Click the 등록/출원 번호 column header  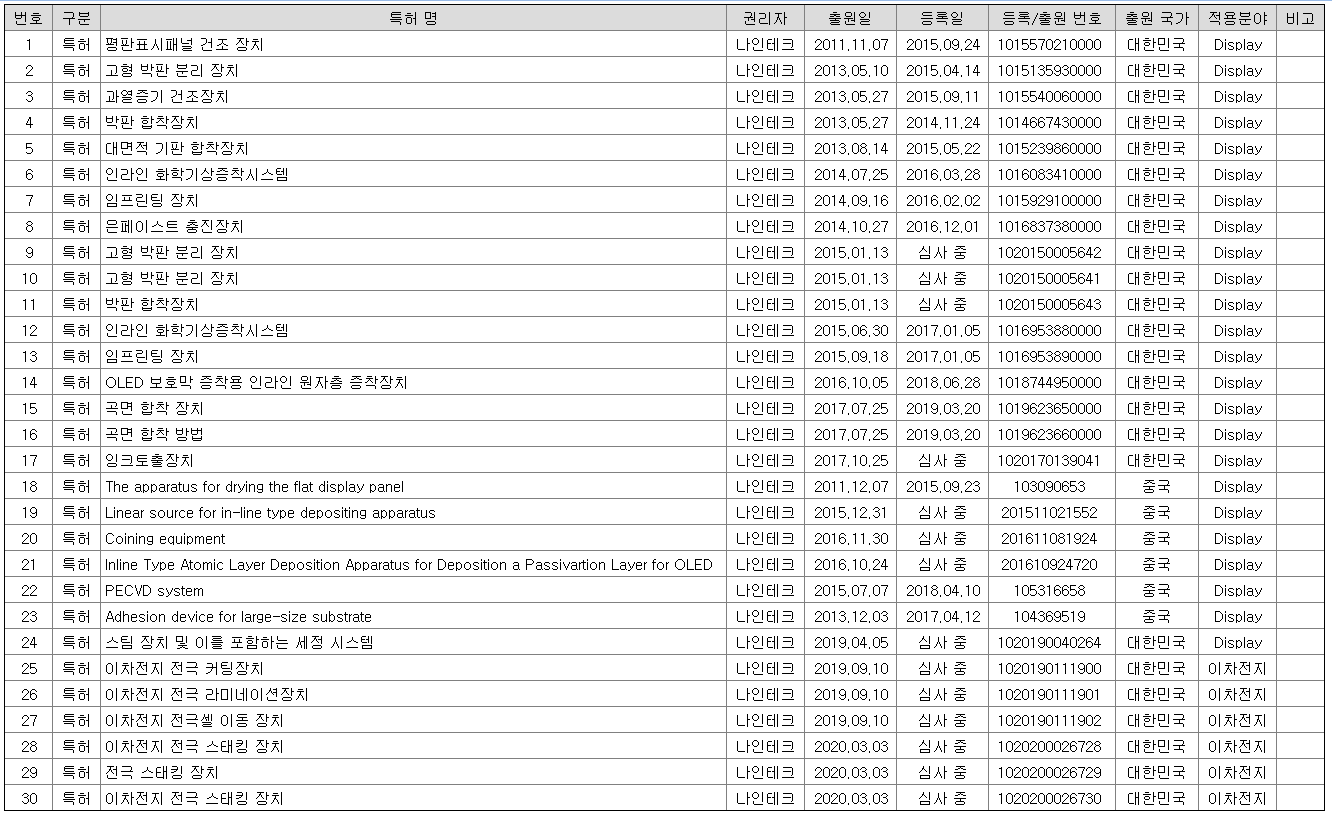[x=1050, y=18]
